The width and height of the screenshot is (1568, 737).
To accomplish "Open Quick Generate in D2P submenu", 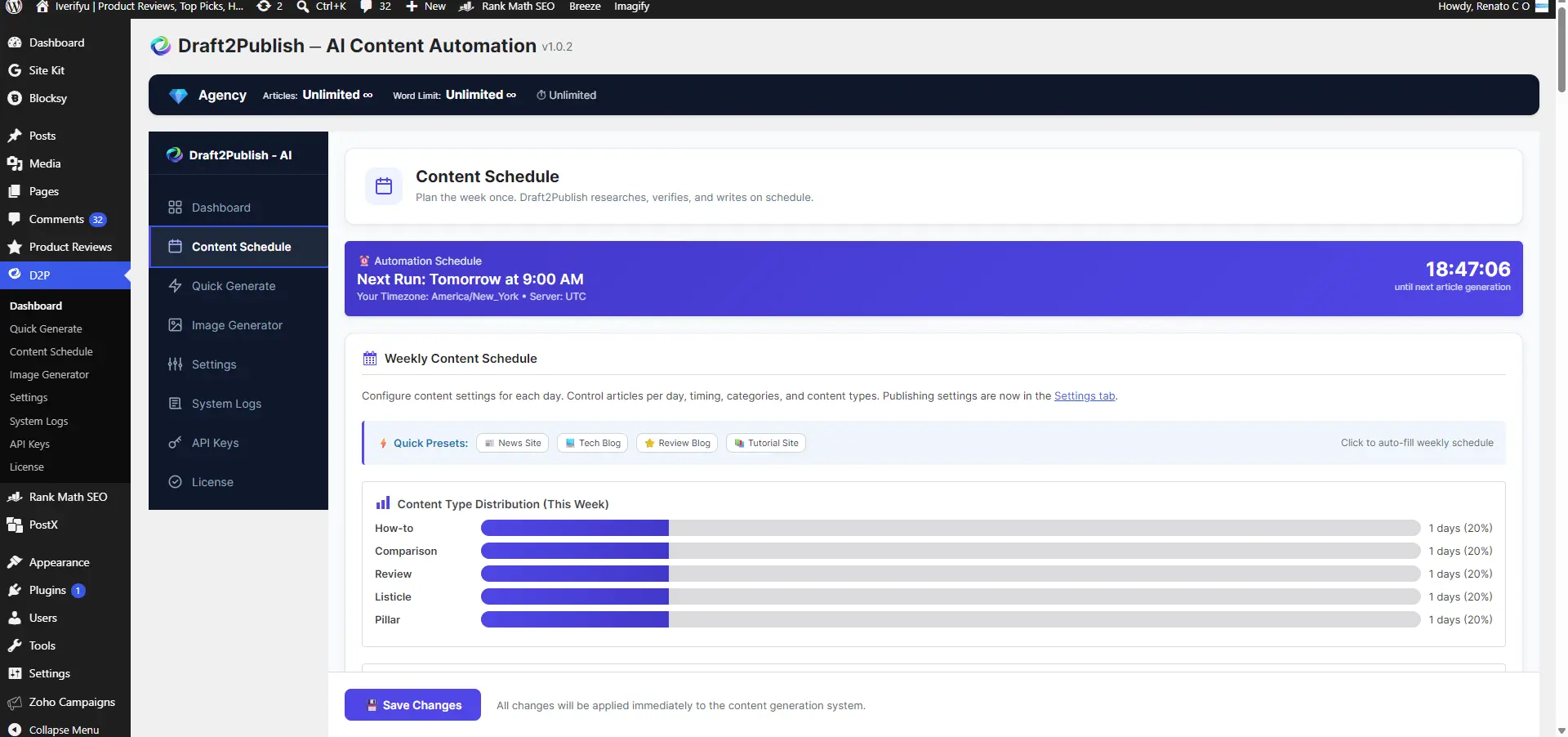I will (46, 328).
